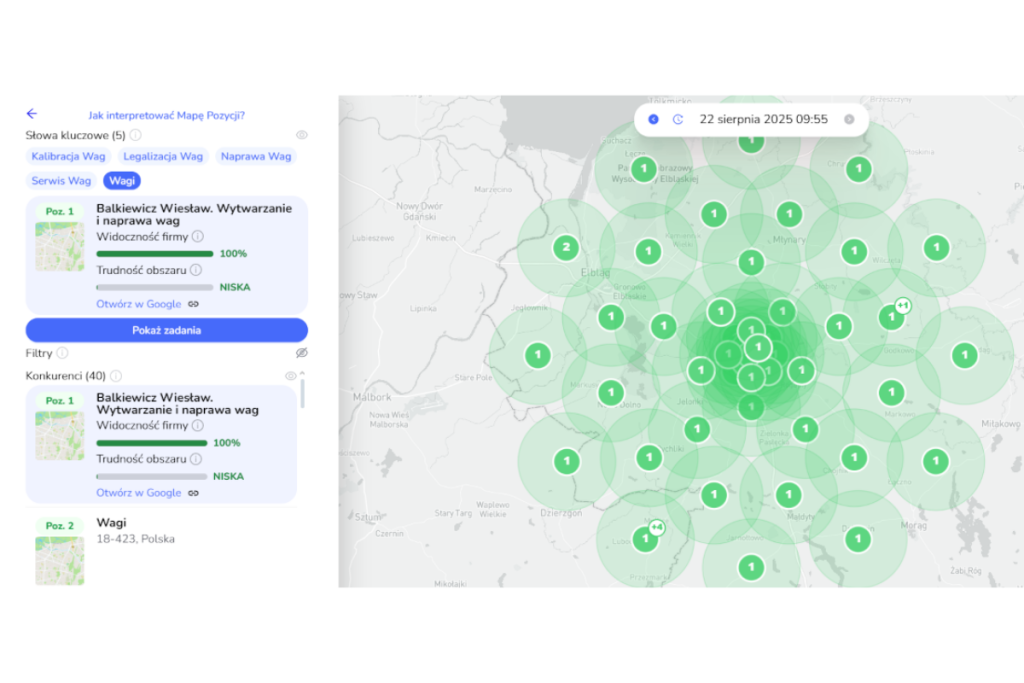Open Otwórz w Google link above Pokaż zadania
The width and height of the screenshot is (1024, 683).
point(138,304)
